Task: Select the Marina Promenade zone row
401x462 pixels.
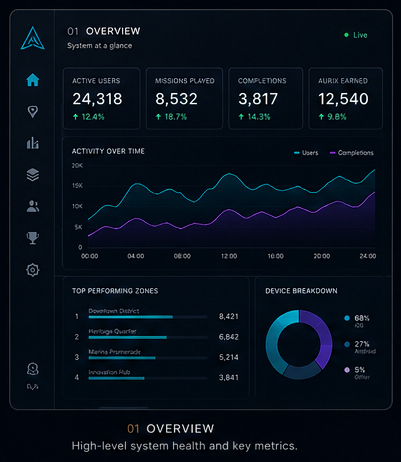Action: point(156,355)
